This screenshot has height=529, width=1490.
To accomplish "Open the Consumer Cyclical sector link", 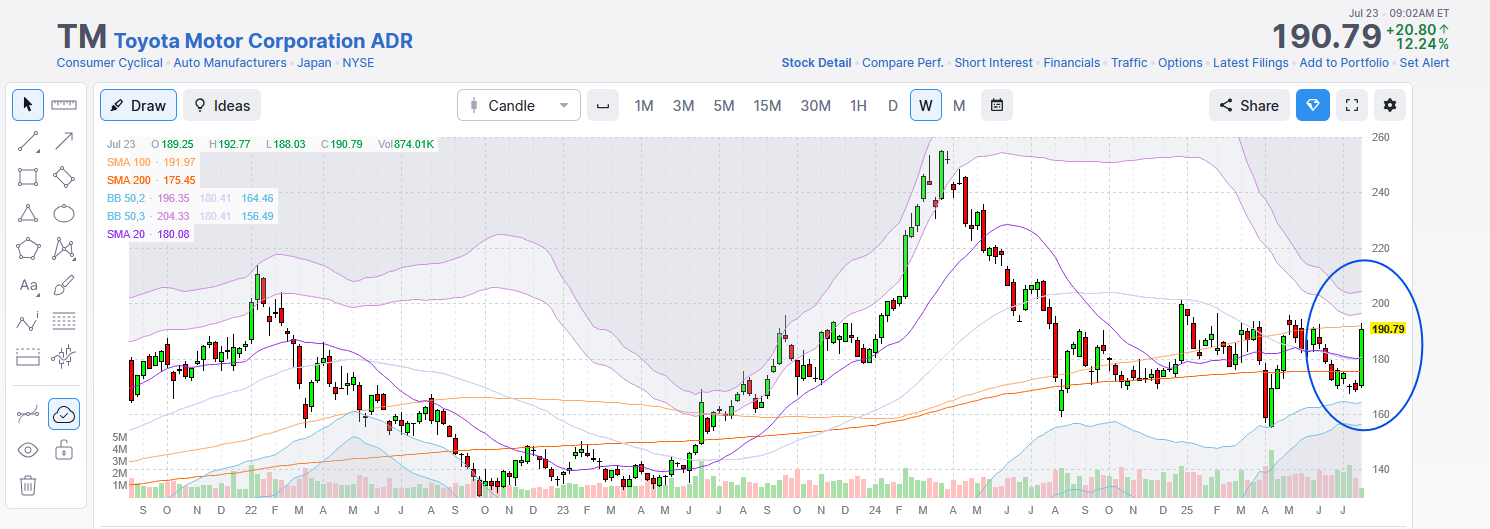I will (x=110, y=63).
